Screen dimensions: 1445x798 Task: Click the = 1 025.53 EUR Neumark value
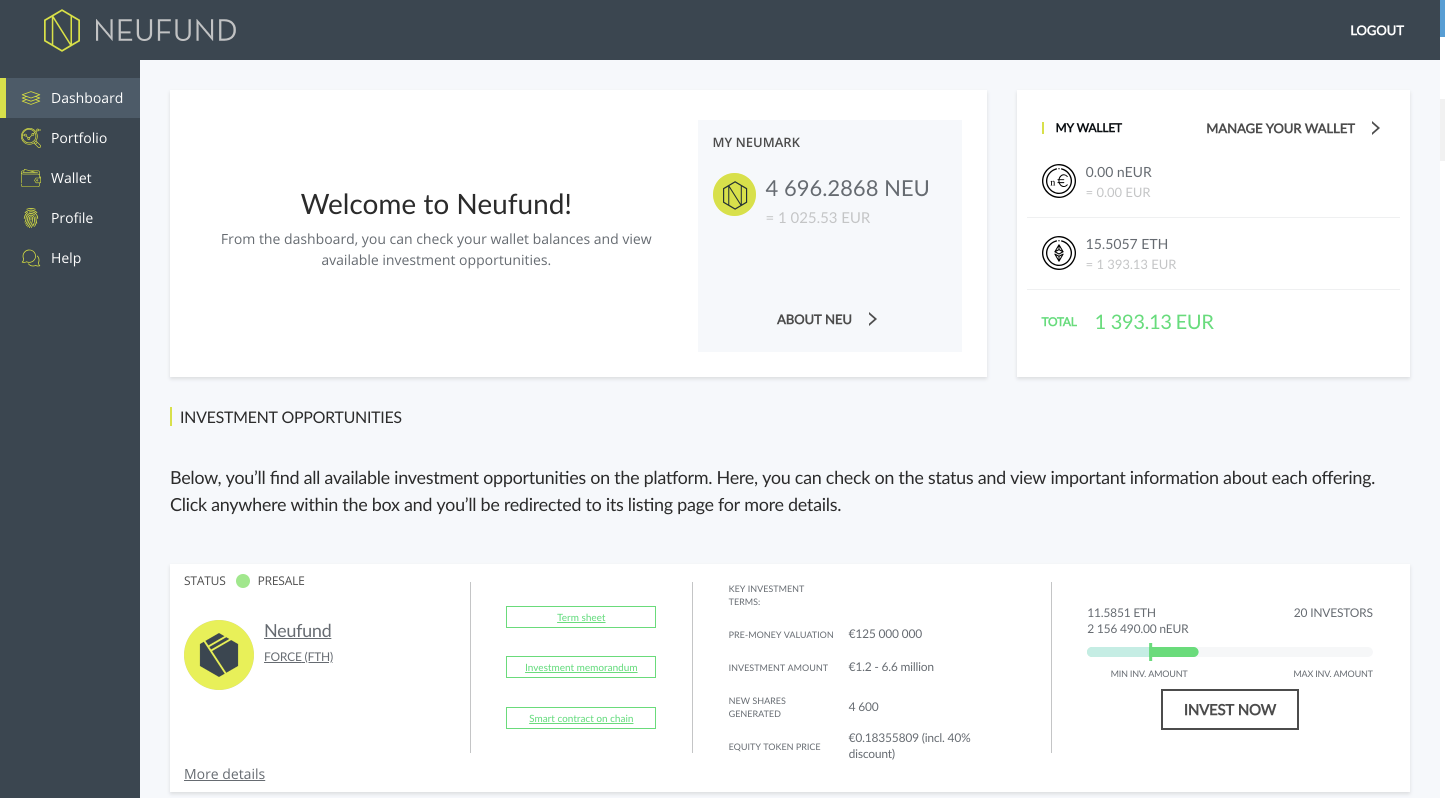coord(817,217)
